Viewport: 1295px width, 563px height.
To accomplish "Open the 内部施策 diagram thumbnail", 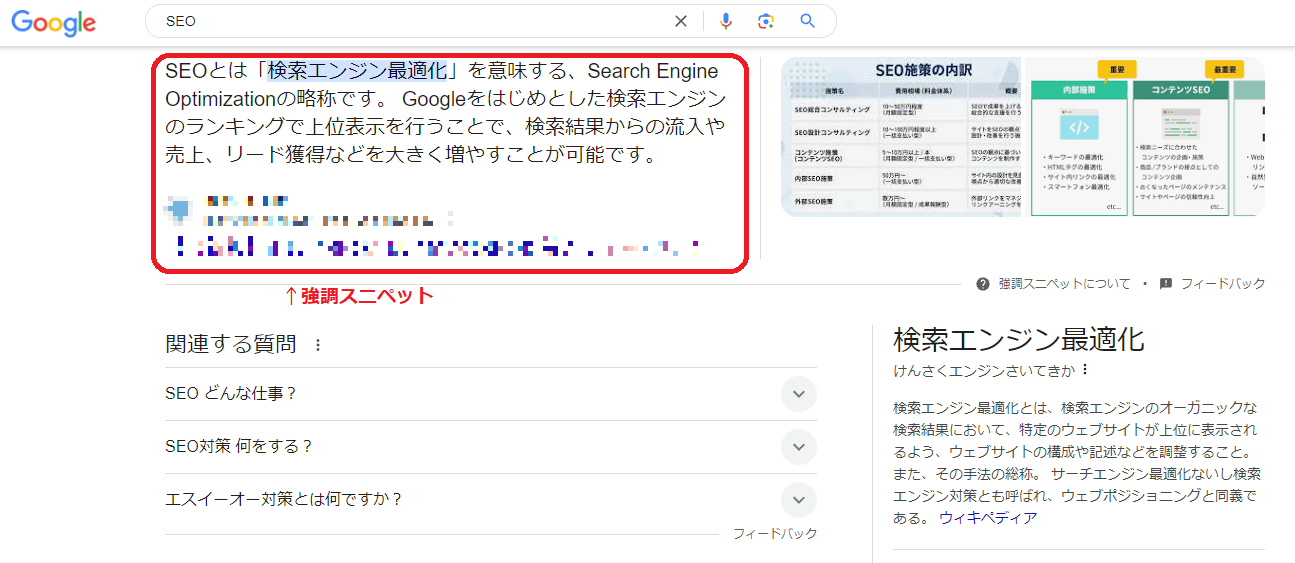I will pyautogui.click(x=1079, y=139).
